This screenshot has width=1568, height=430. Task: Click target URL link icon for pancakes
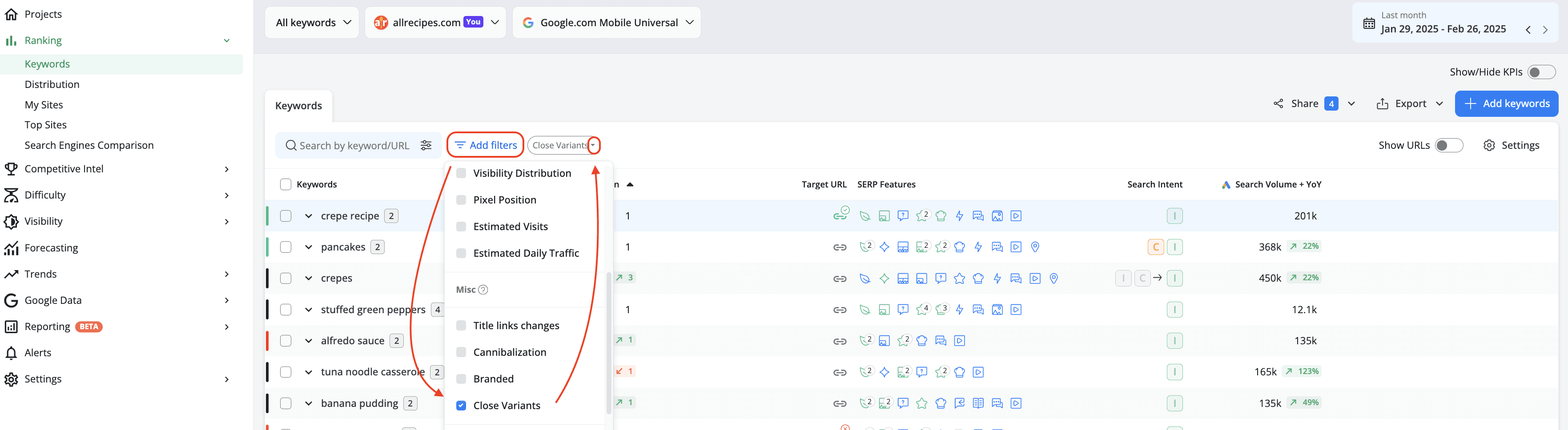tap(840, 247)
